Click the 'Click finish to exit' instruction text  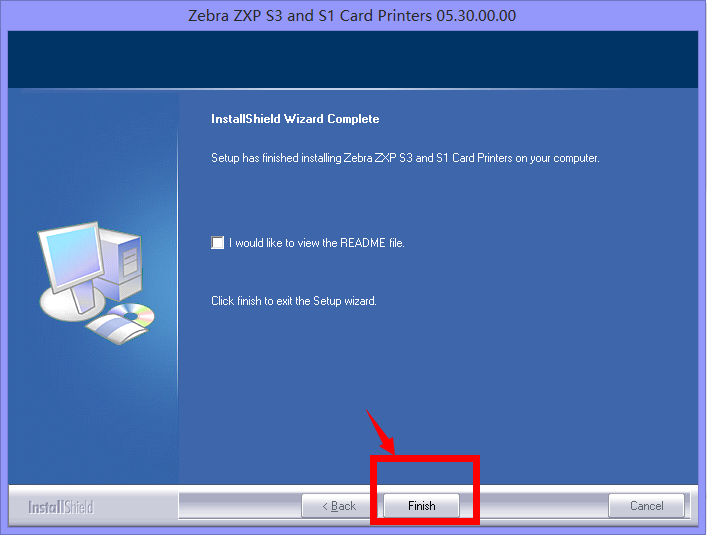(x=294, y=301)
